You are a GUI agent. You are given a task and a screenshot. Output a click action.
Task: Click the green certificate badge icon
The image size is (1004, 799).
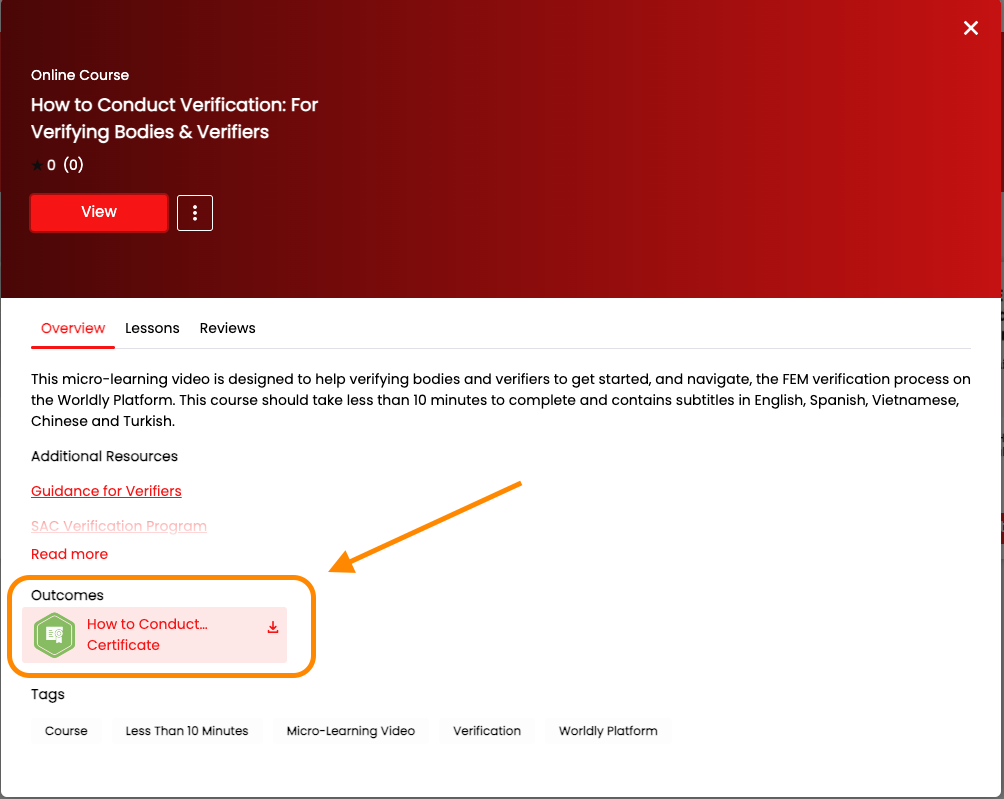tap(54, 635)
